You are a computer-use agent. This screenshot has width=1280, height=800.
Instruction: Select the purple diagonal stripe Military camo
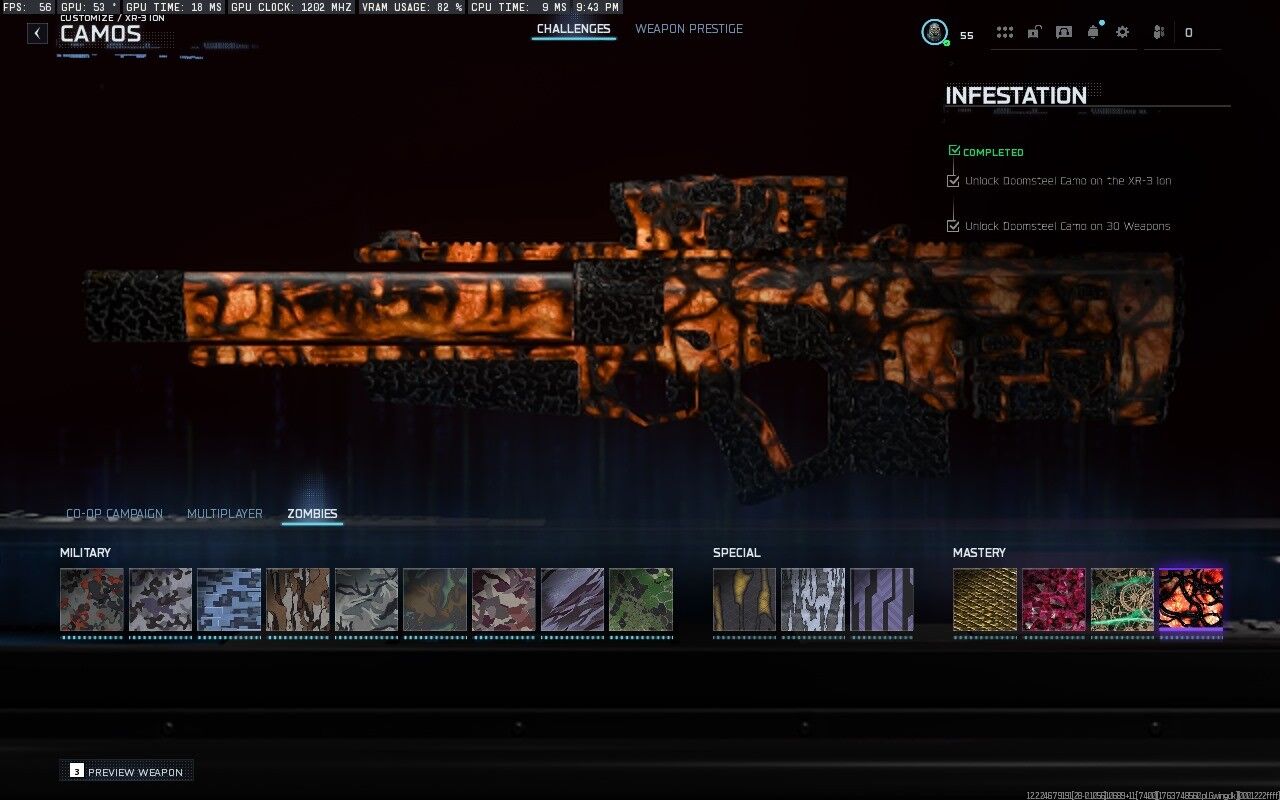click(572, 600)
